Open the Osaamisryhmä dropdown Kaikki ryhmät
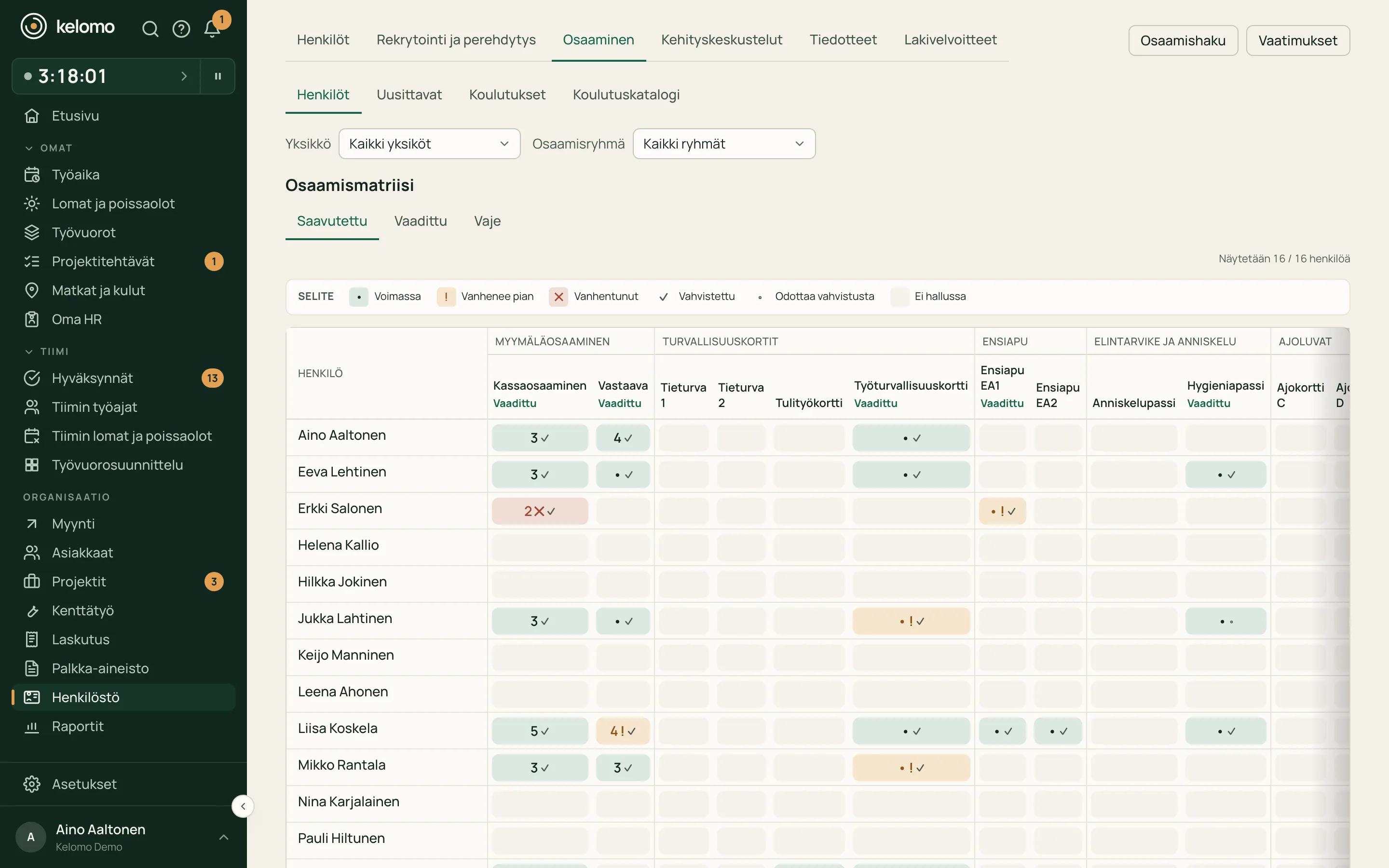The width and height of the screenshot is (1389, 868). pyautogui.click(x=724, y=144)
